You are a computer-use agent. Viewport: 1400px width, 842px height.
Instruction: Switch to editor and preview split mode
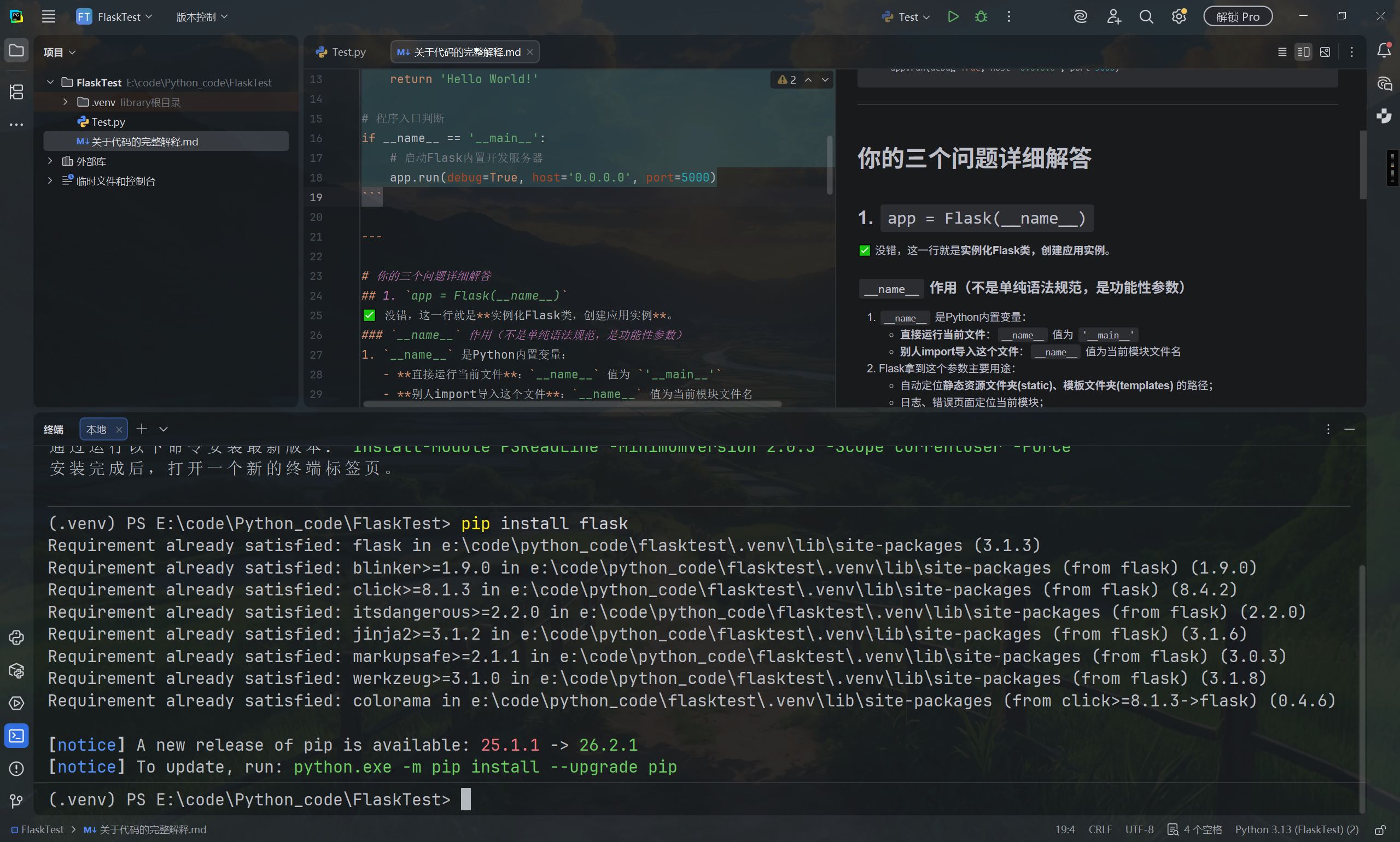[1304, 51]
